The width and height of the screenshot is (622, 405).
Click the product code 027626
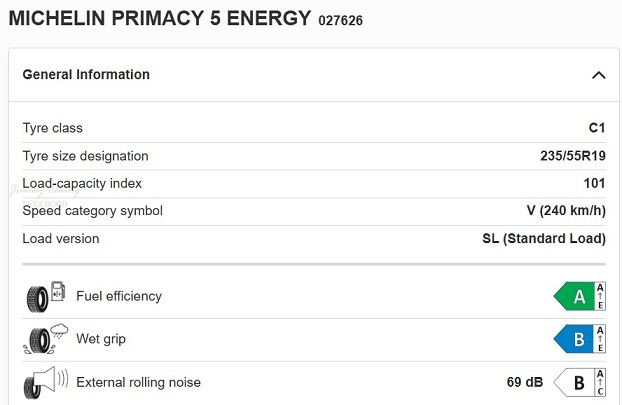tap(341, 20)
